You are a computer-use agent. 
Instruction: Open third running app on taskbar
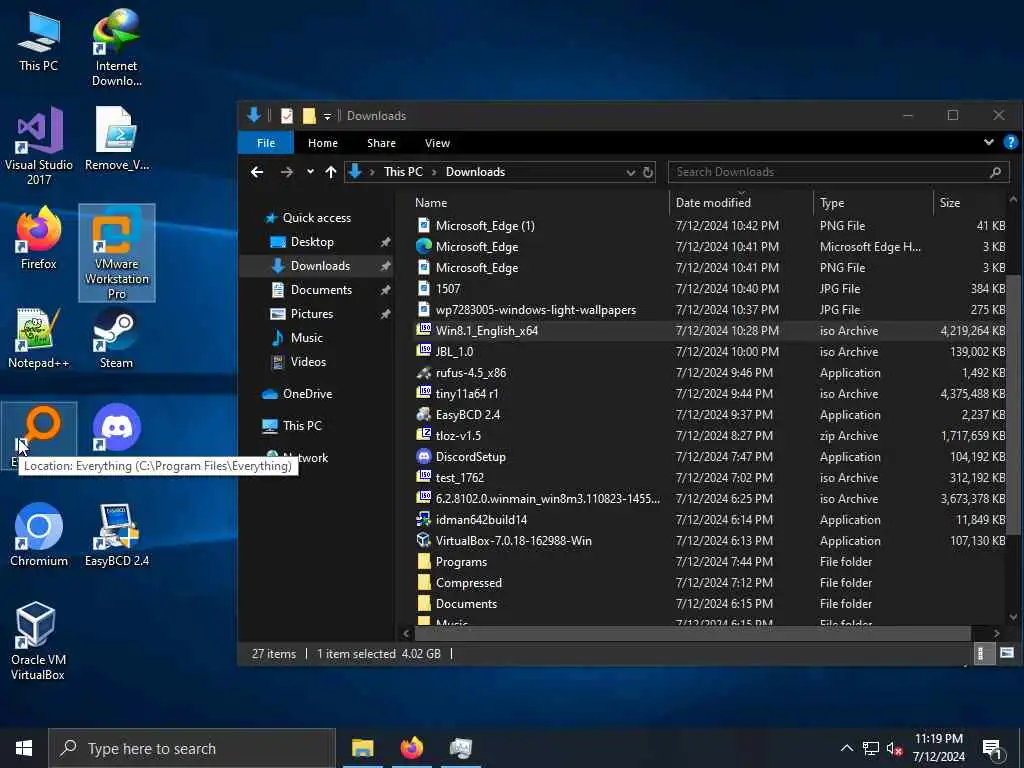pos(460,748)
